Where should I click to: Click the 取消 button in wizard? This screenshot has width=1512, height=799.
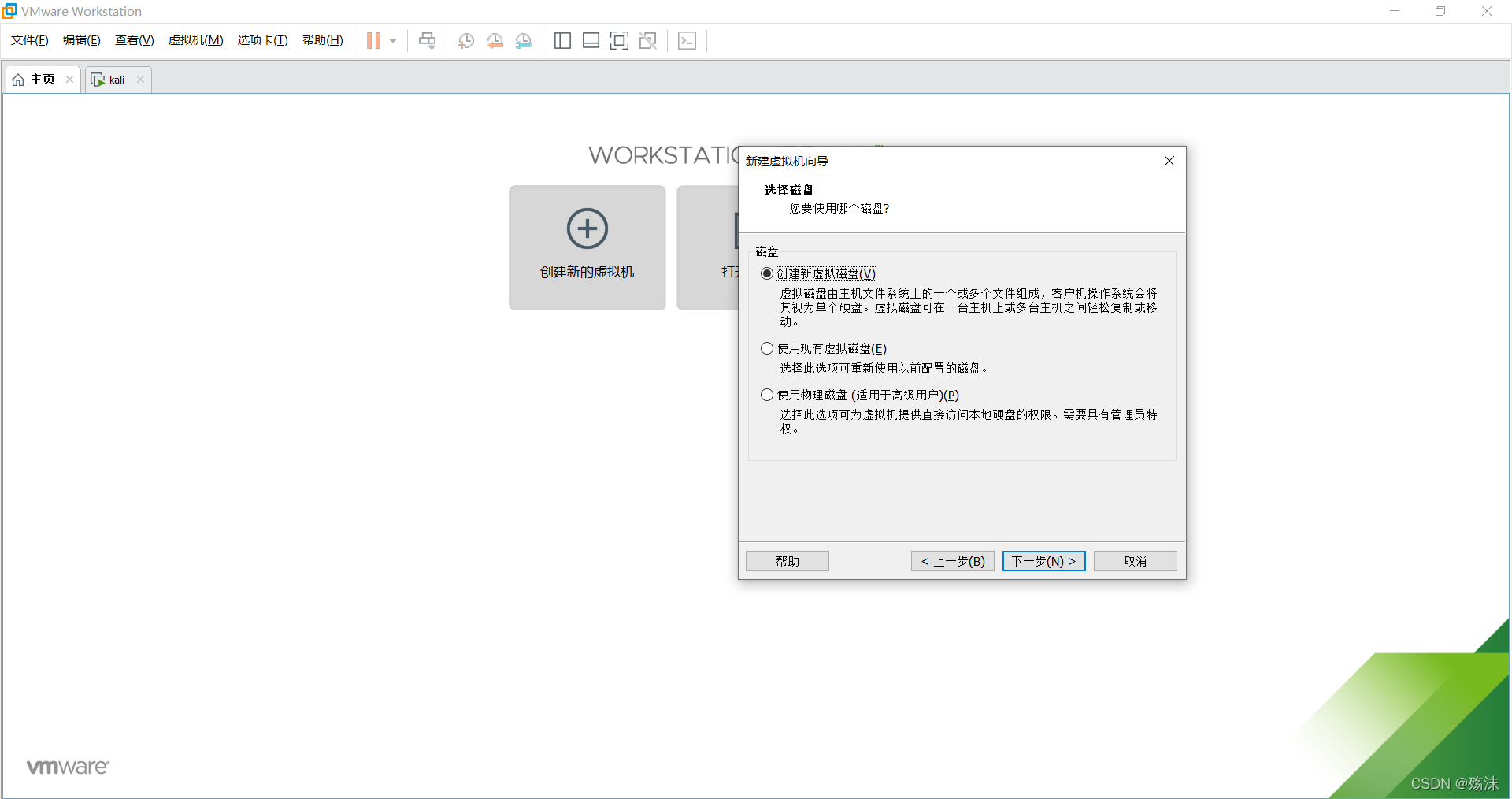[x=1135, y=561]
